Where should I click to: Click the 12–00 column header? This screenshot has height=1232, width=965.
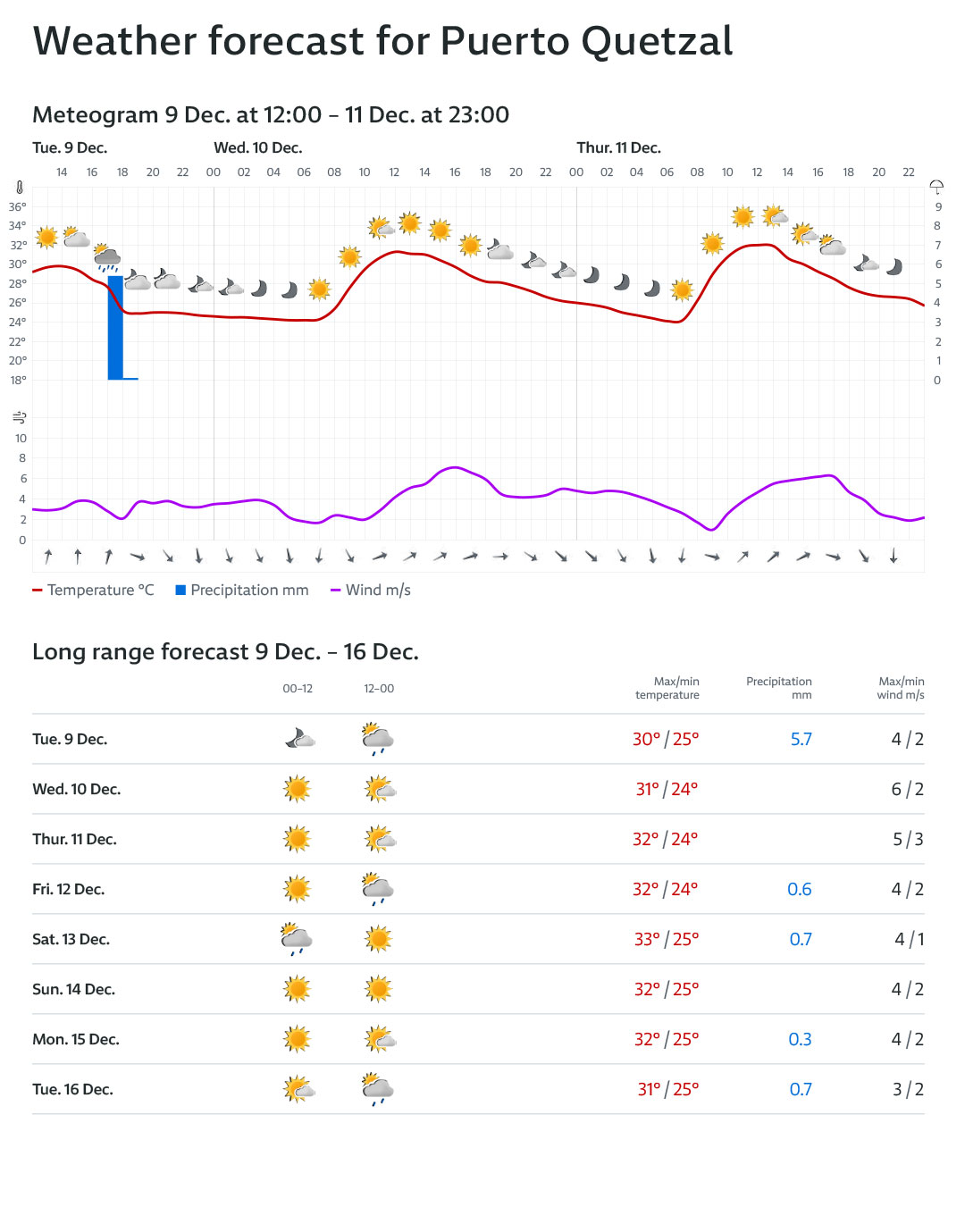click(x=379, y=689)
